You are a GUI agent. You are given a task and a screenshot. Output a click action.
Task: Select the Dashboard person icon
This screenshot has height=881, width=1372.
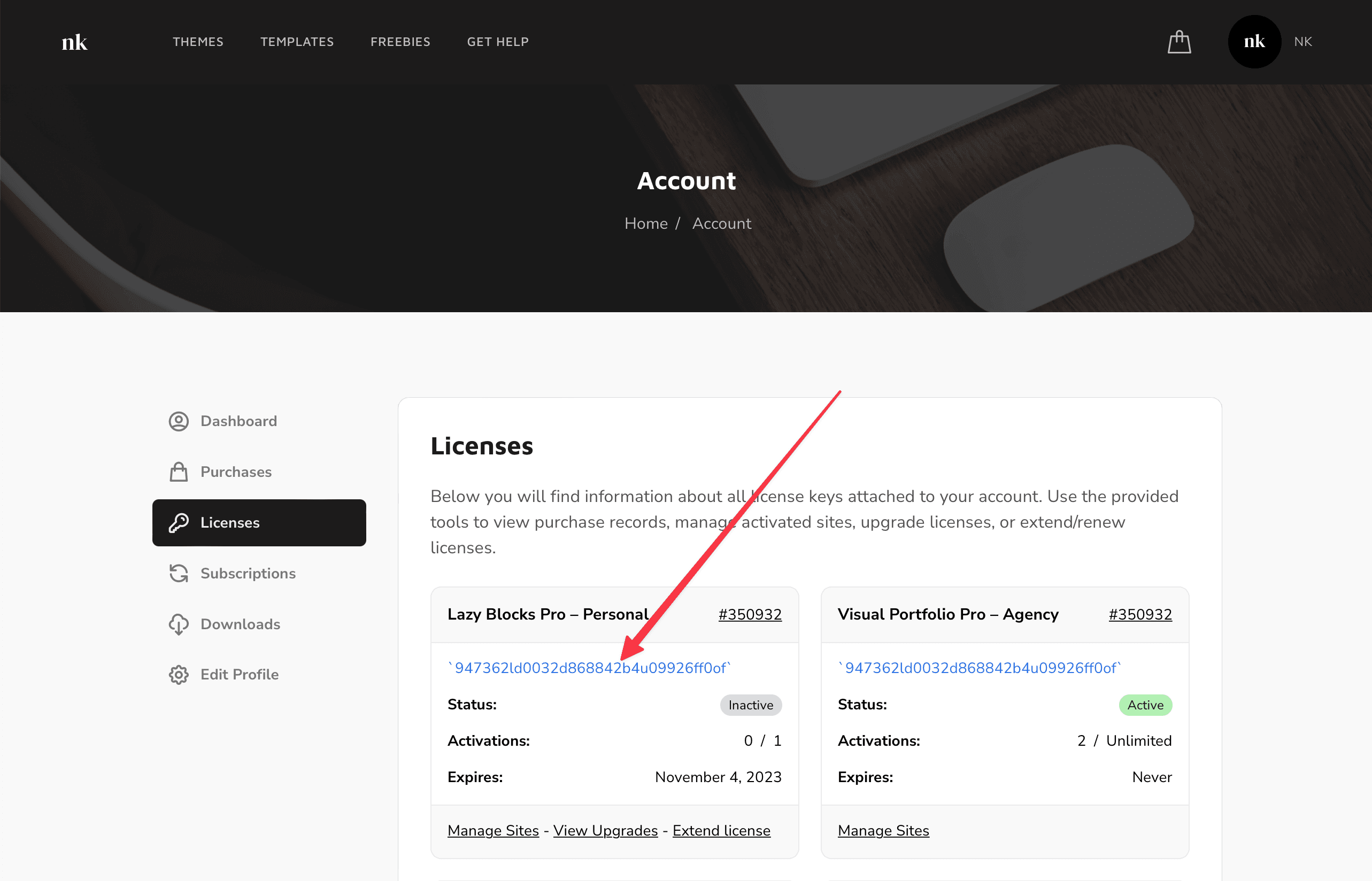pos(179,421)
